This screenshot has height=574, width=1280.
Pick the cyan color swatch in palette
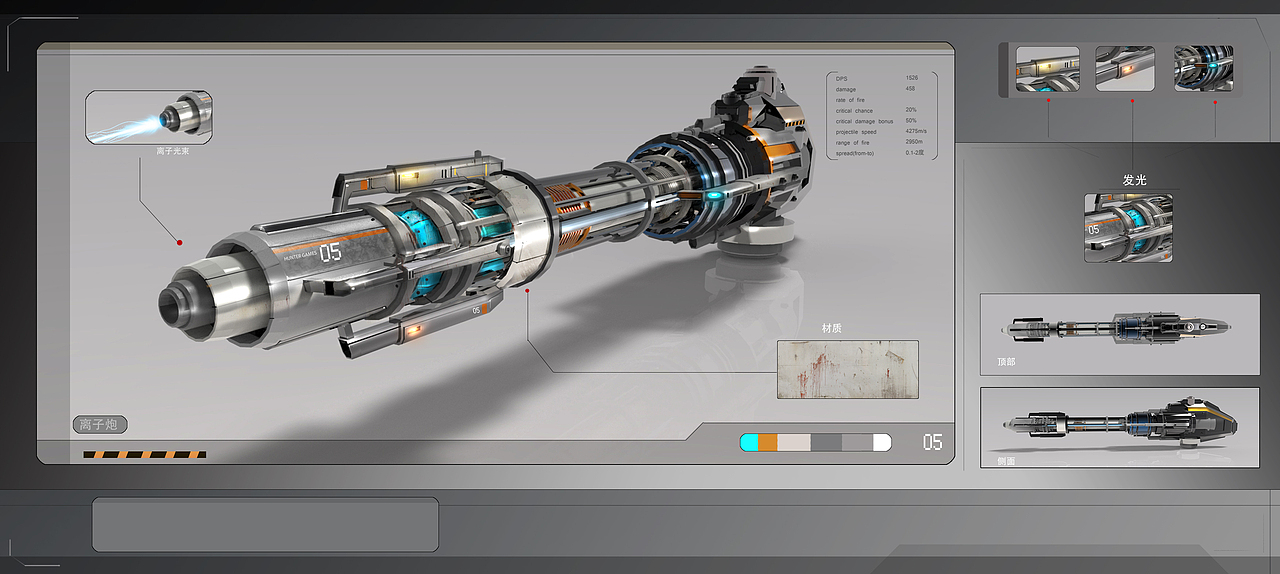(x=748, y=442)
